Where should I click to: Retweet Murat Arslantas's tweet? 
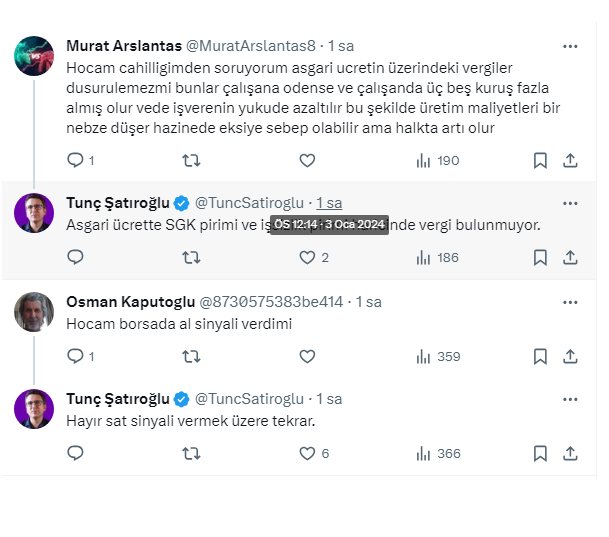[x=191, y=160]
